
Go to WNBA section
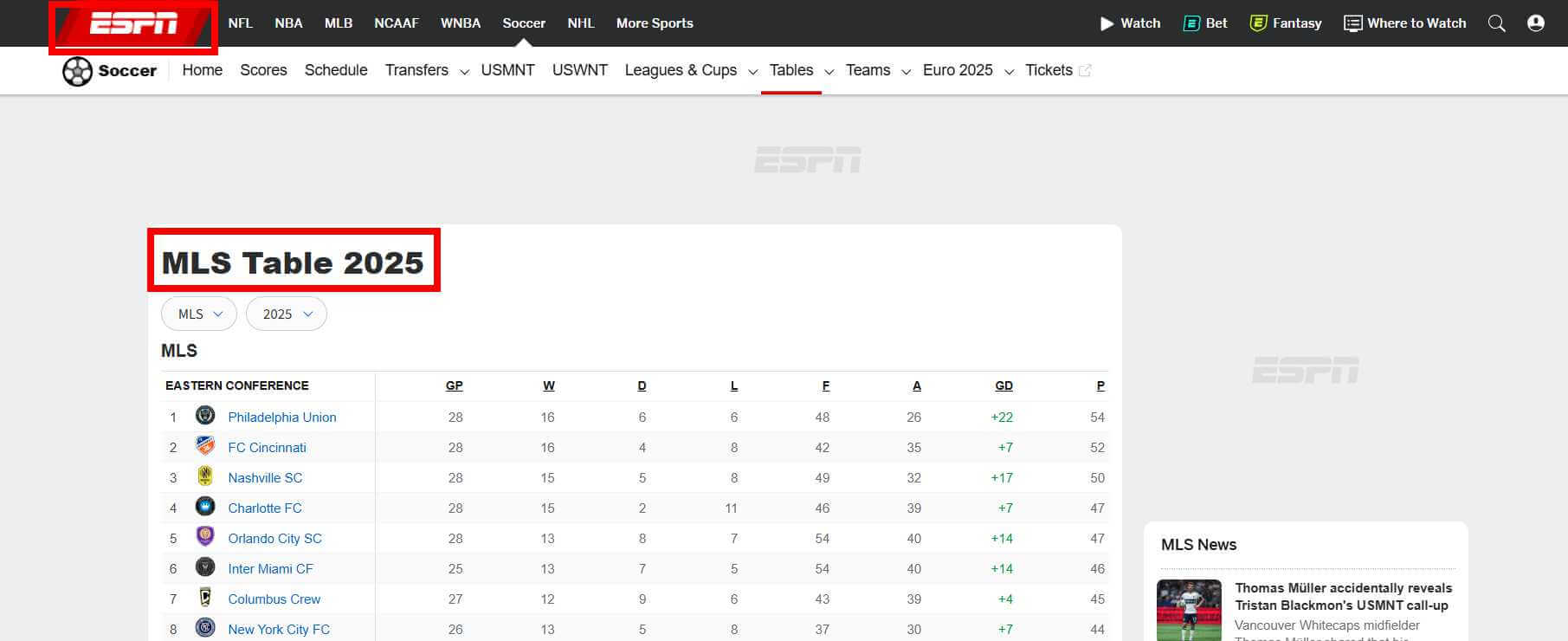461,23
